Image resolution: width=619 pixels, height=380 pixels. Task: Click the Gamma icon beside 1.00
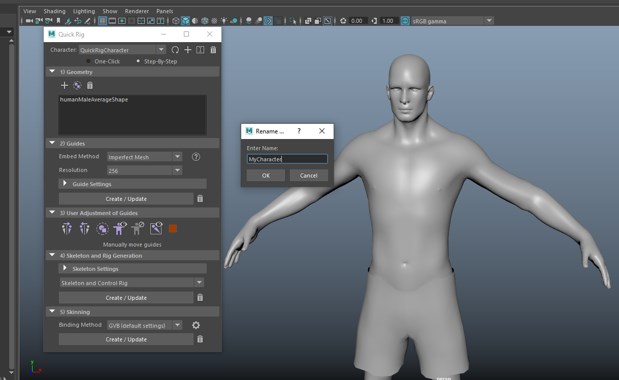coord(374,21)
